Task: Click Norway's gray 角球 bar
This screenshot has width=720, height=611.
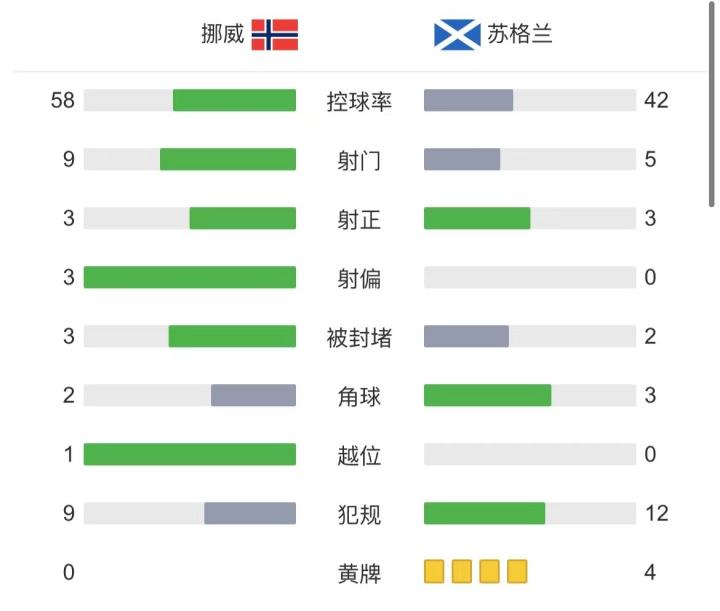Action: tap(253, 395)
